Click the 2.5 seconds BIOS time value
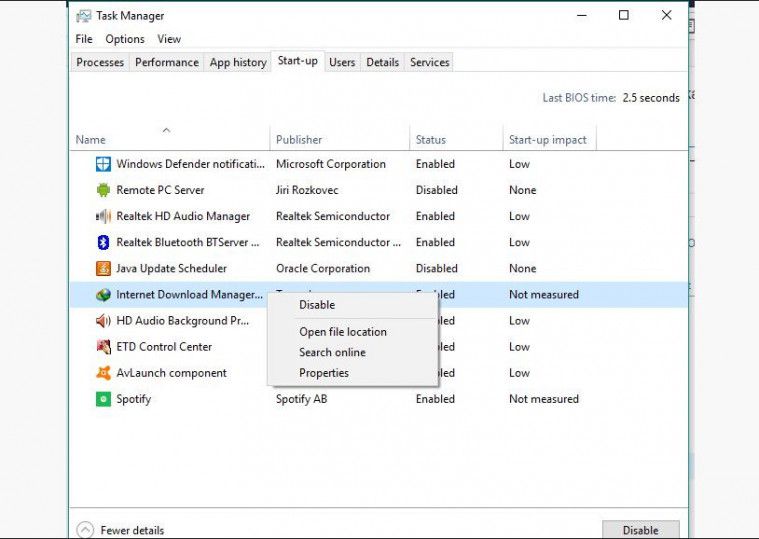Viewport: 759px width, 539px height. pos(651,98)
